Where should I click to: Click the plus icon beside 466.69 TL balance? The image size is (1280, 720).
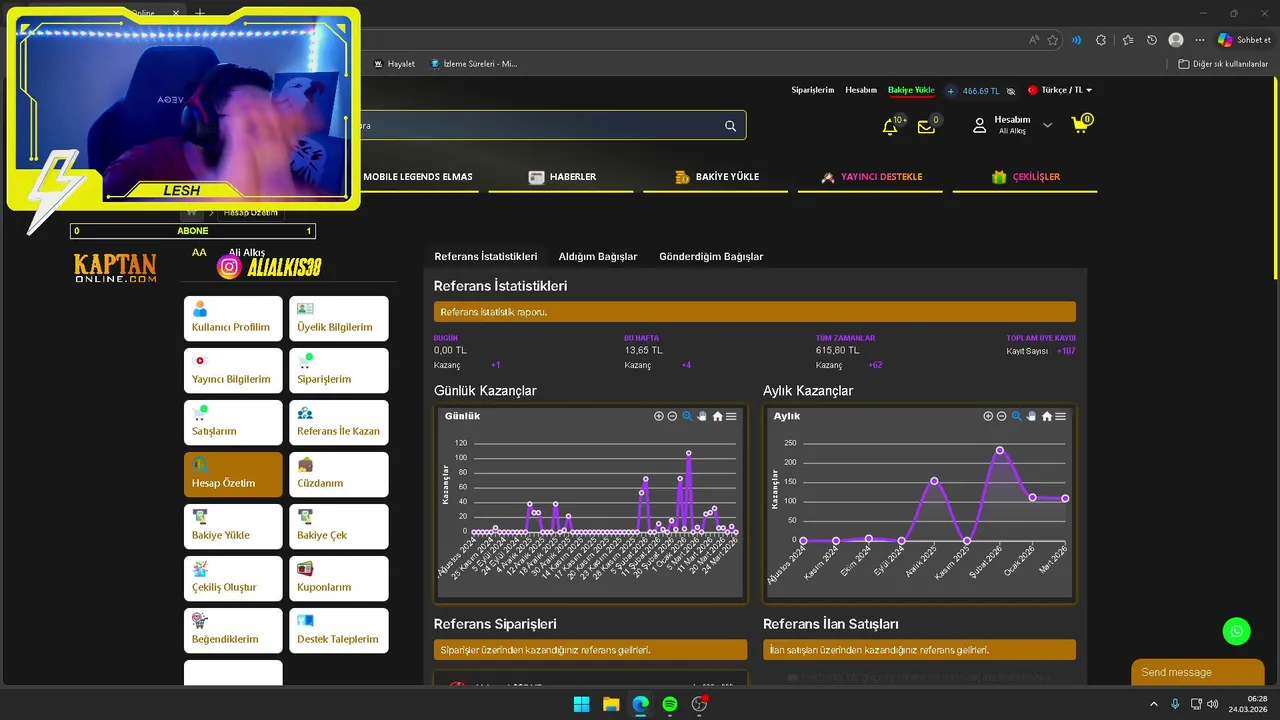tap(951, 91)
